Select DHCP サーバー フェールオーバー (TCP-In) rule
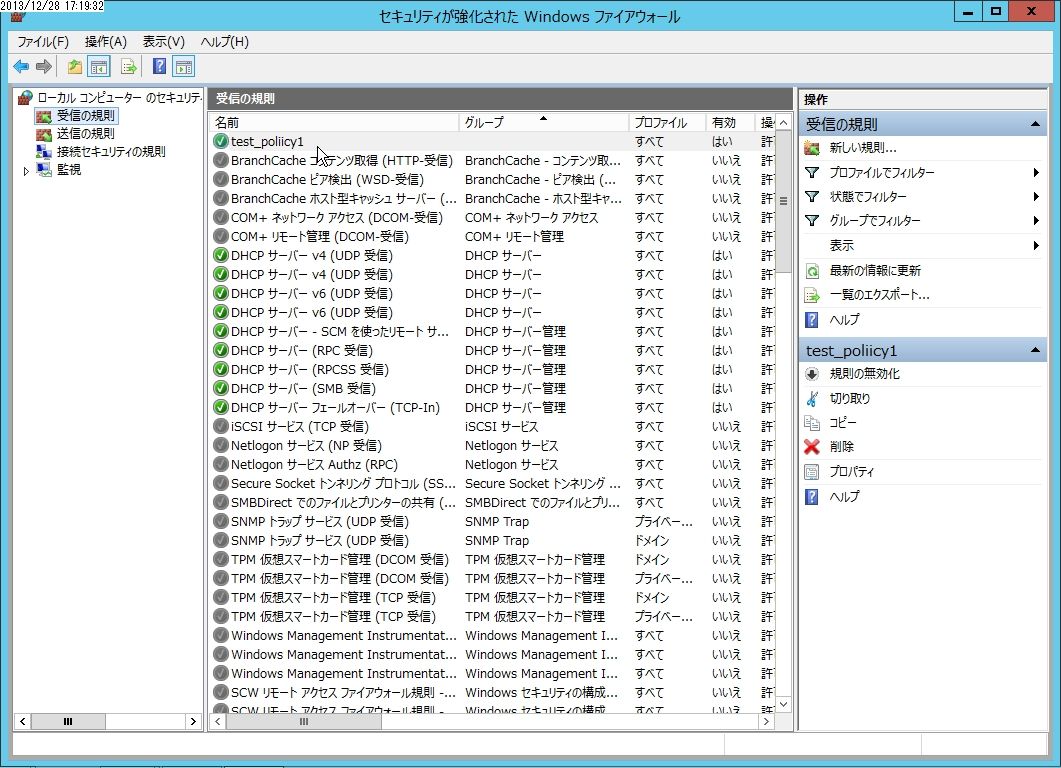This screenshot has width=1061, height=768. coord(493,407)
